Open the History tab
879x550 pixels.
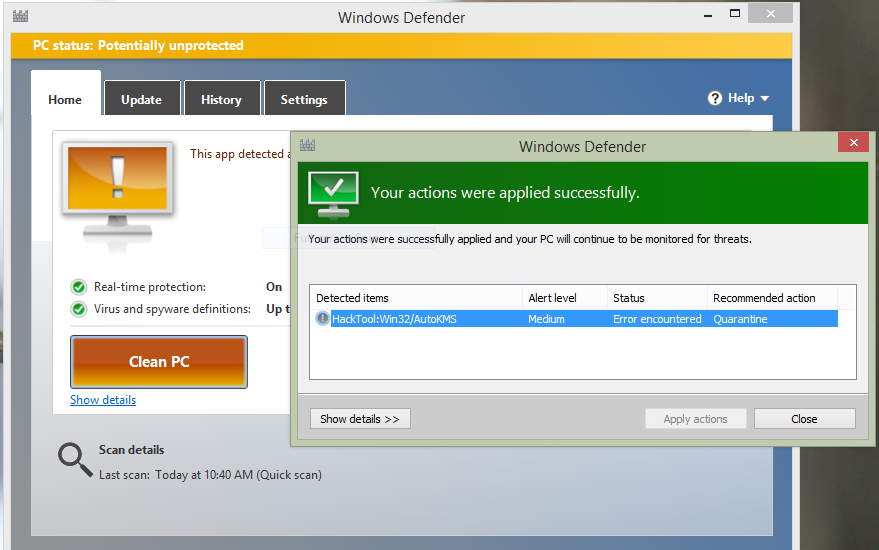coord(221,99)
